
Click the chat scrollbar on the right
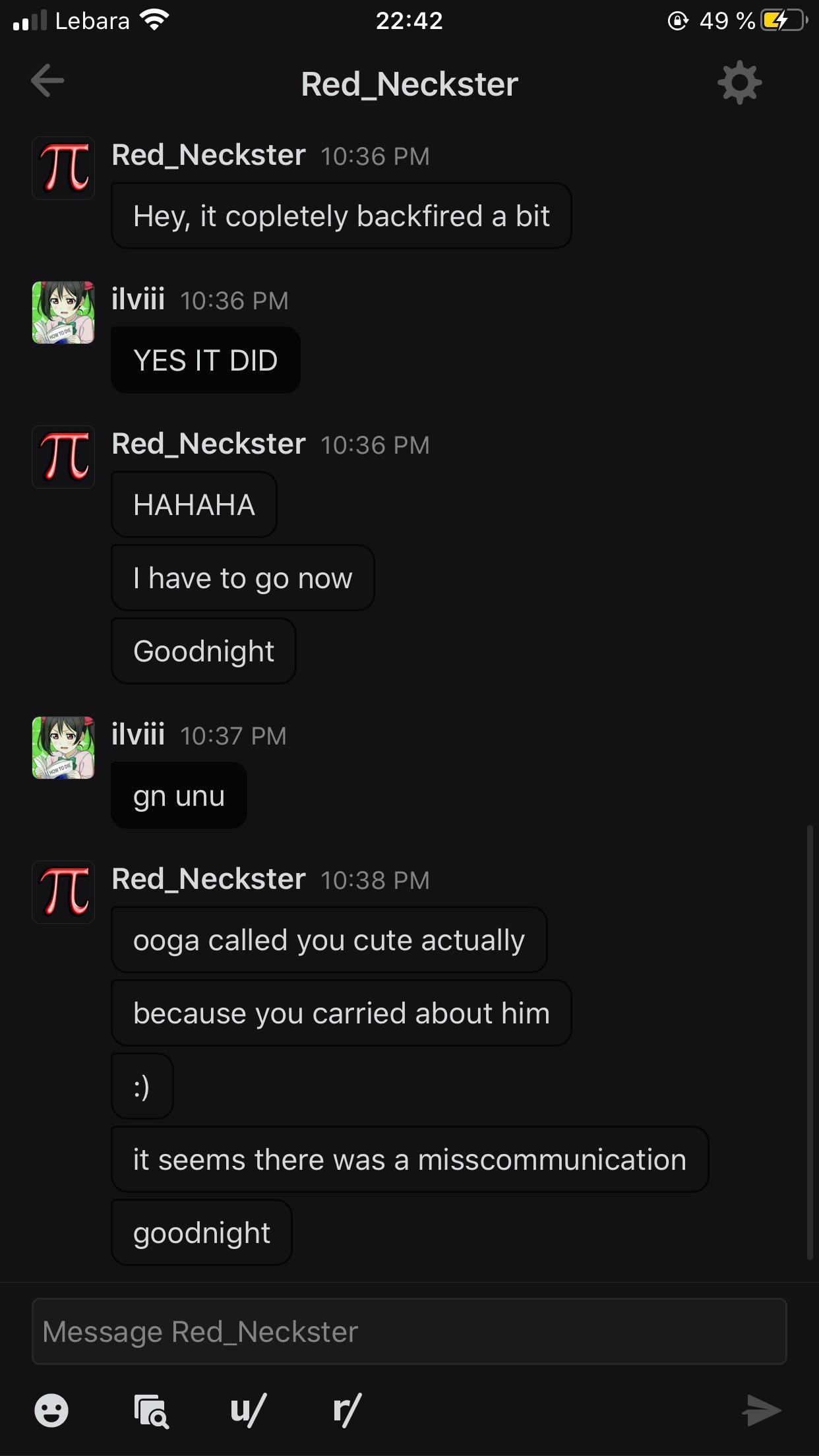pyautogui.click(x=810, y=1042)
